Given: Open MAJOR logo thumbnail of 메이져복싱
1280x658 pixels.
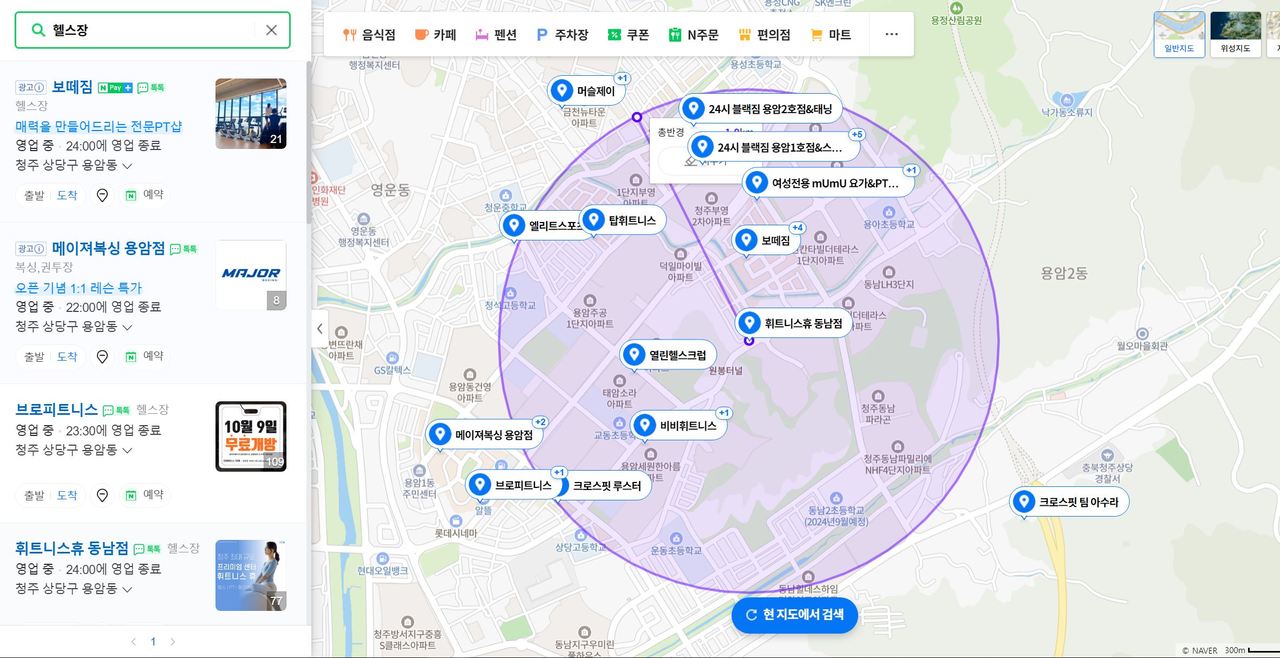Looking at the screenshot, I should click(251, 275).
